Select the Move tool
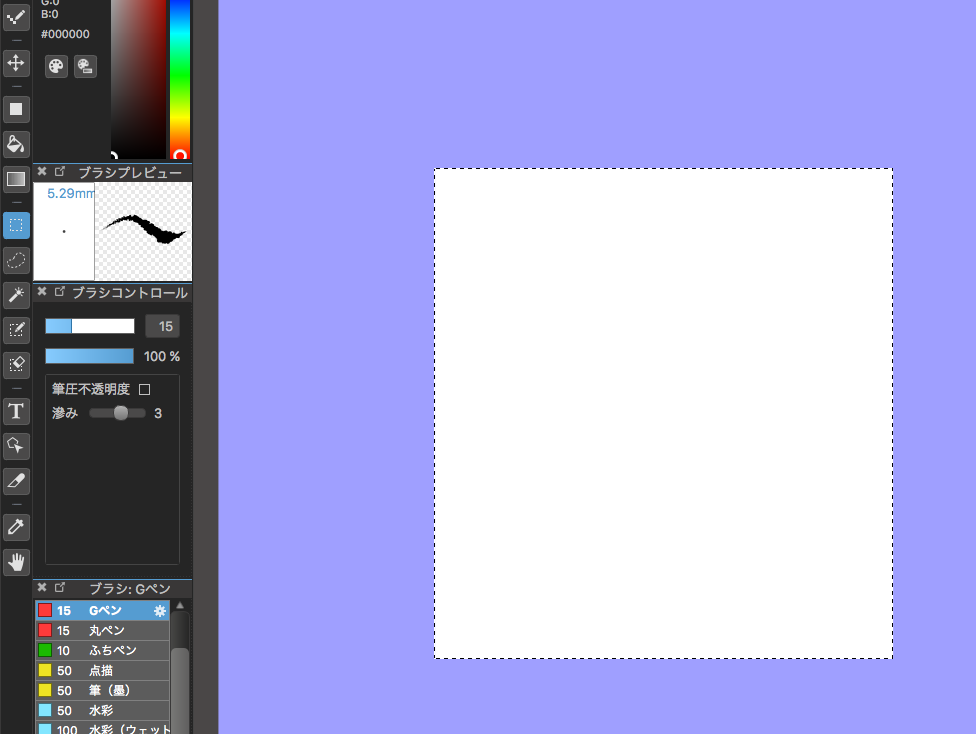Image resolution: width=976 pixels, height=734 pixels. (16, 63)
